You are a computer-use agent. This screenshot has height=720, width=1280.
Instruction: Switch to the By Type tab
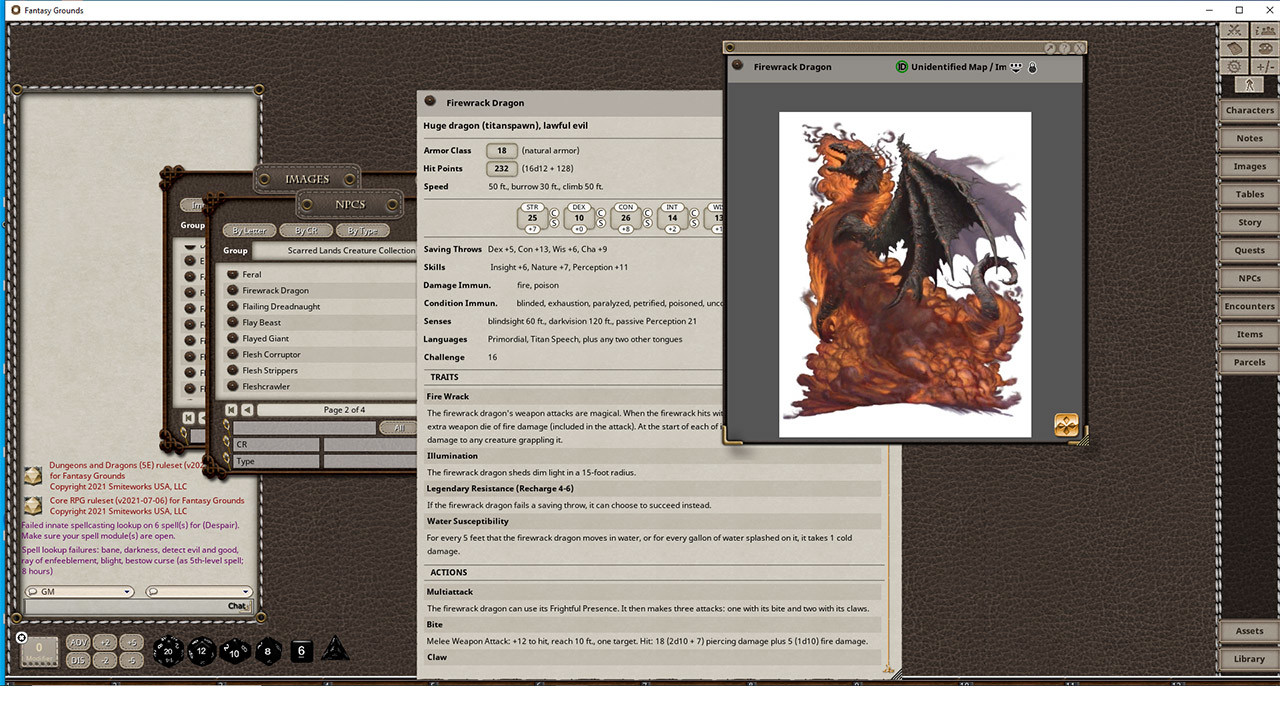[363, 229]
